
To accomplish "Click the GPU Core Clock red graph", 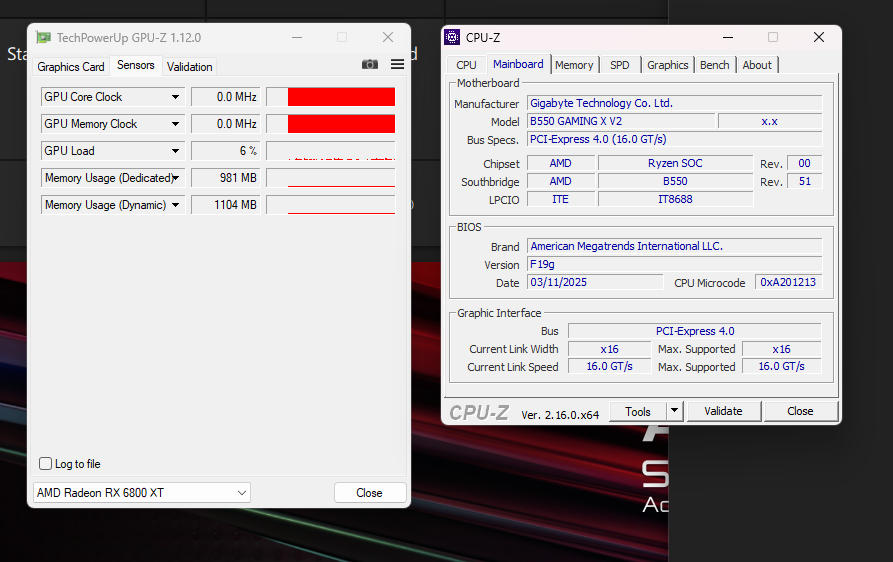I will click(x=331, y=97).
